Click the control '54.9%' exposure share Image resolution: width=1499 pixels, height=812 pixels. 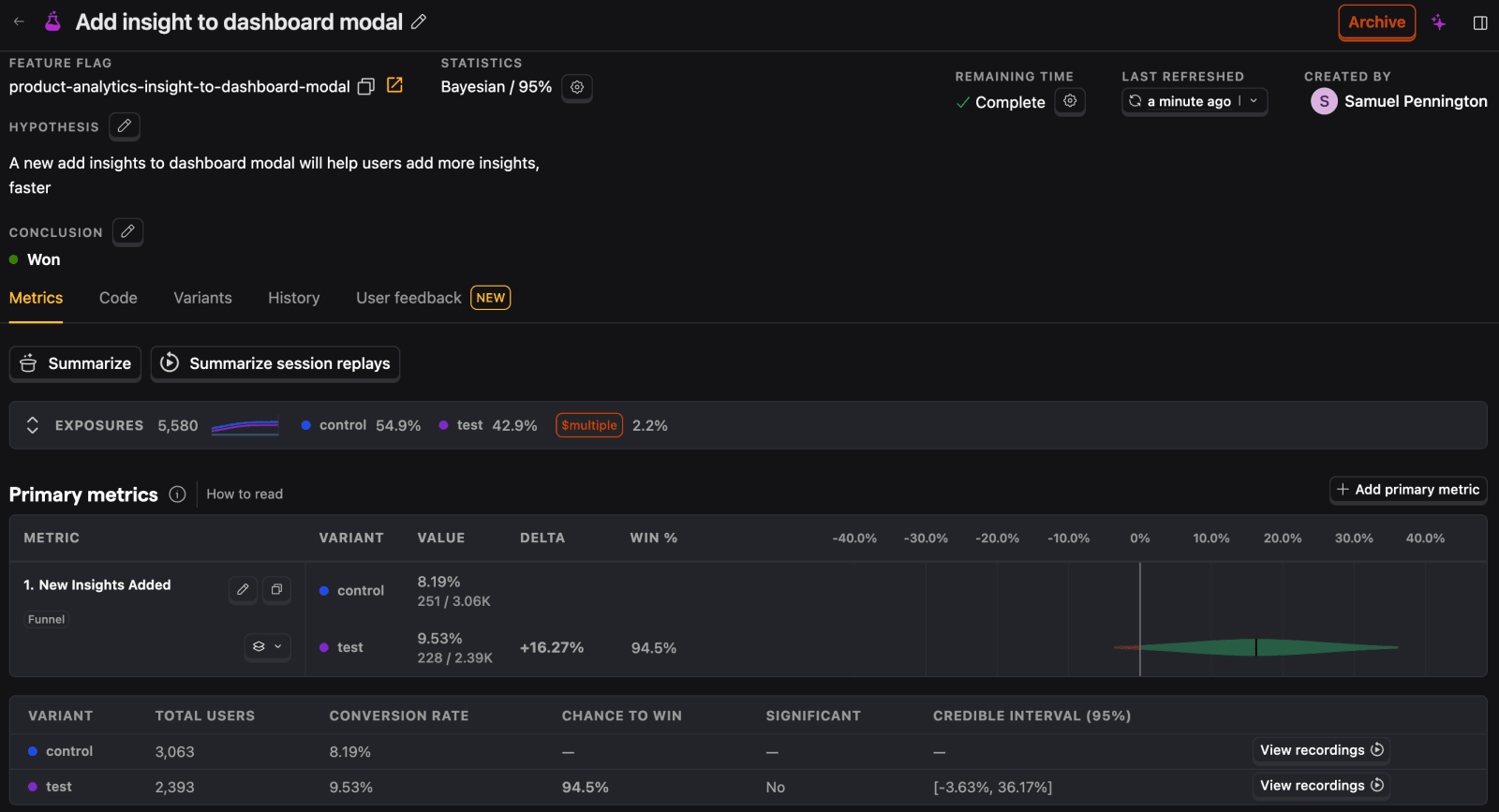(398, 425)
